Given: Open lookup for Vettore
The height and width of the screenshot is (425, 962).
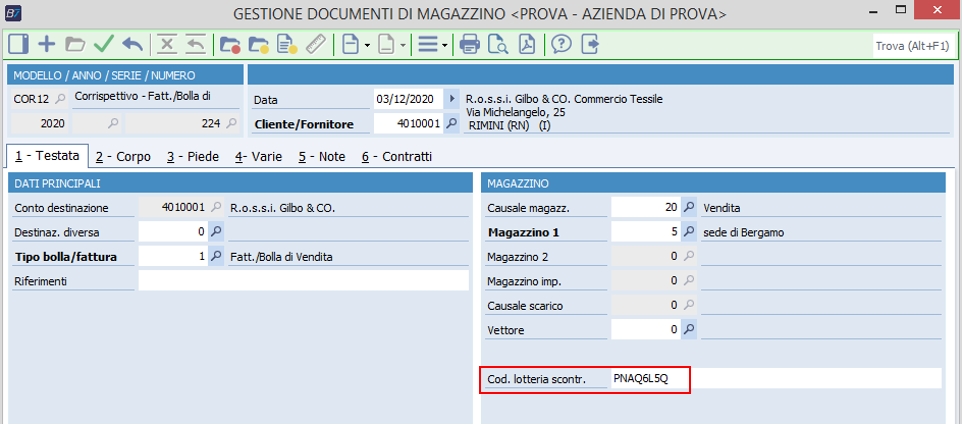Looking at the screenshot, I should click(x=689, y=329).
